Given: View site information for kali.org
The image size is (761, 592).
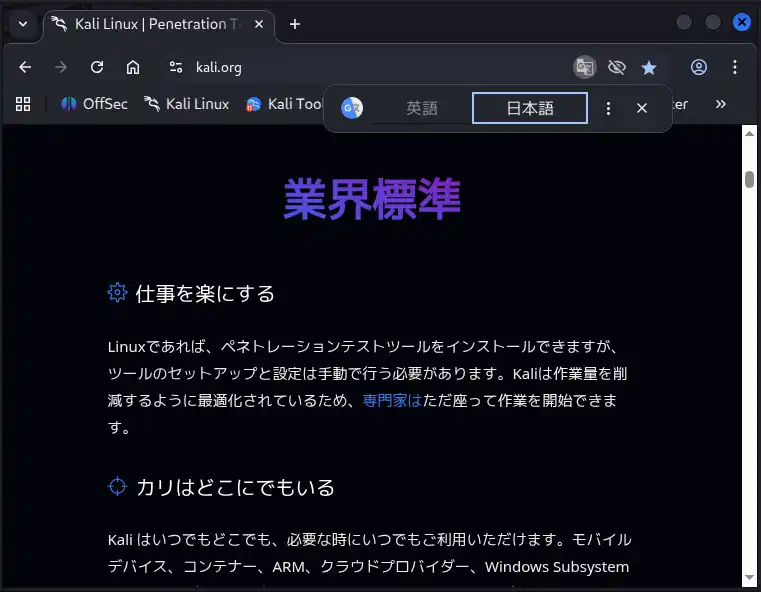Looking at the screenshot, I should pyautogui.click(x=176, y=67).
